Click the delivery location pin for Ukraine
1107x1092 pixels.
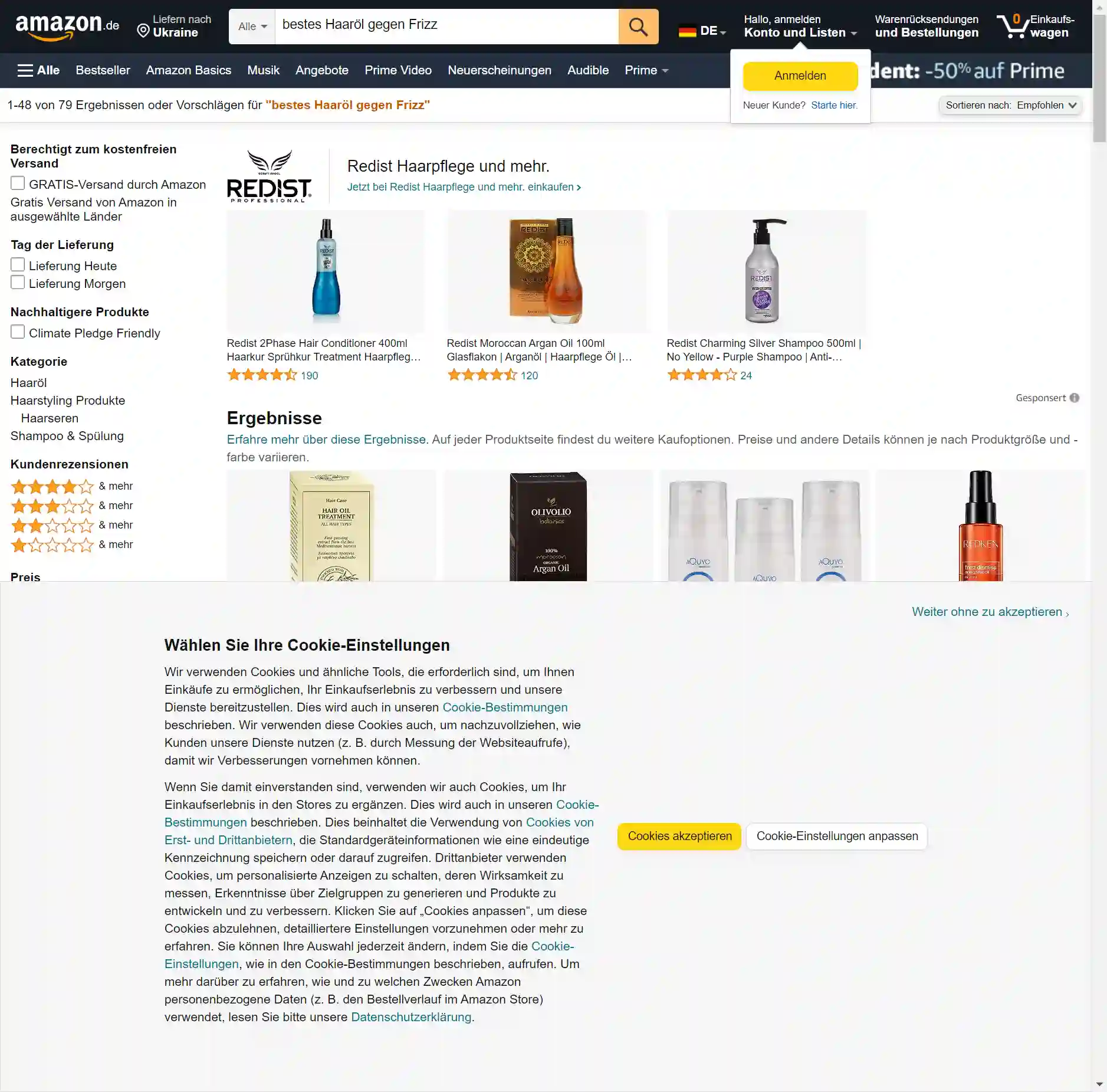coord(143,30)
